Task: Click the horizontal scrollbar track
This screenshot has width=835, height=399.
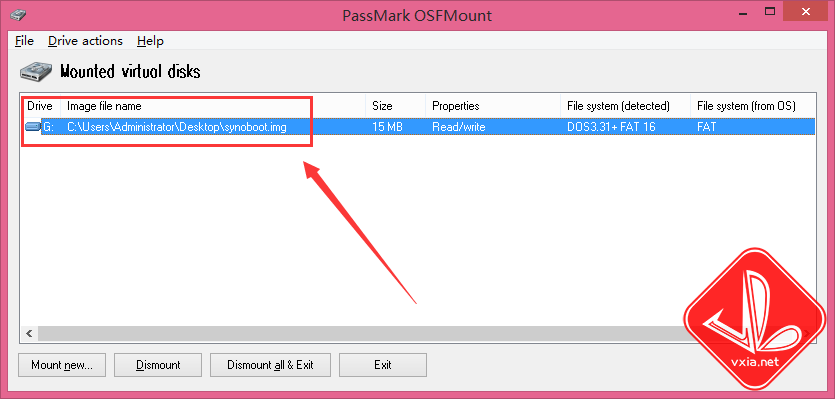Action: point(362,333)
